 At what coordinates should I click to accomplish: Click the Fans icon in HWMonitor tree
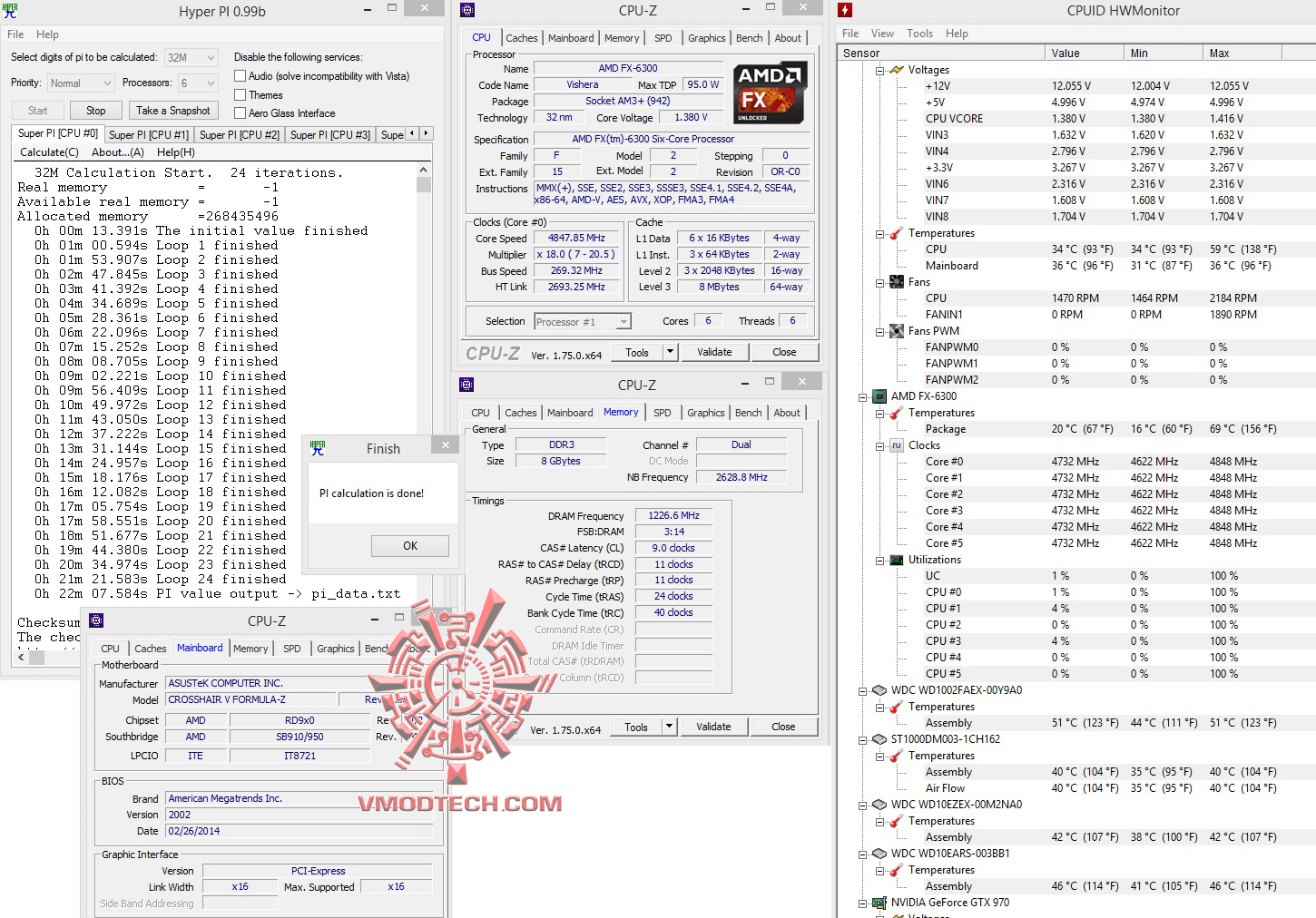point(897,282)
